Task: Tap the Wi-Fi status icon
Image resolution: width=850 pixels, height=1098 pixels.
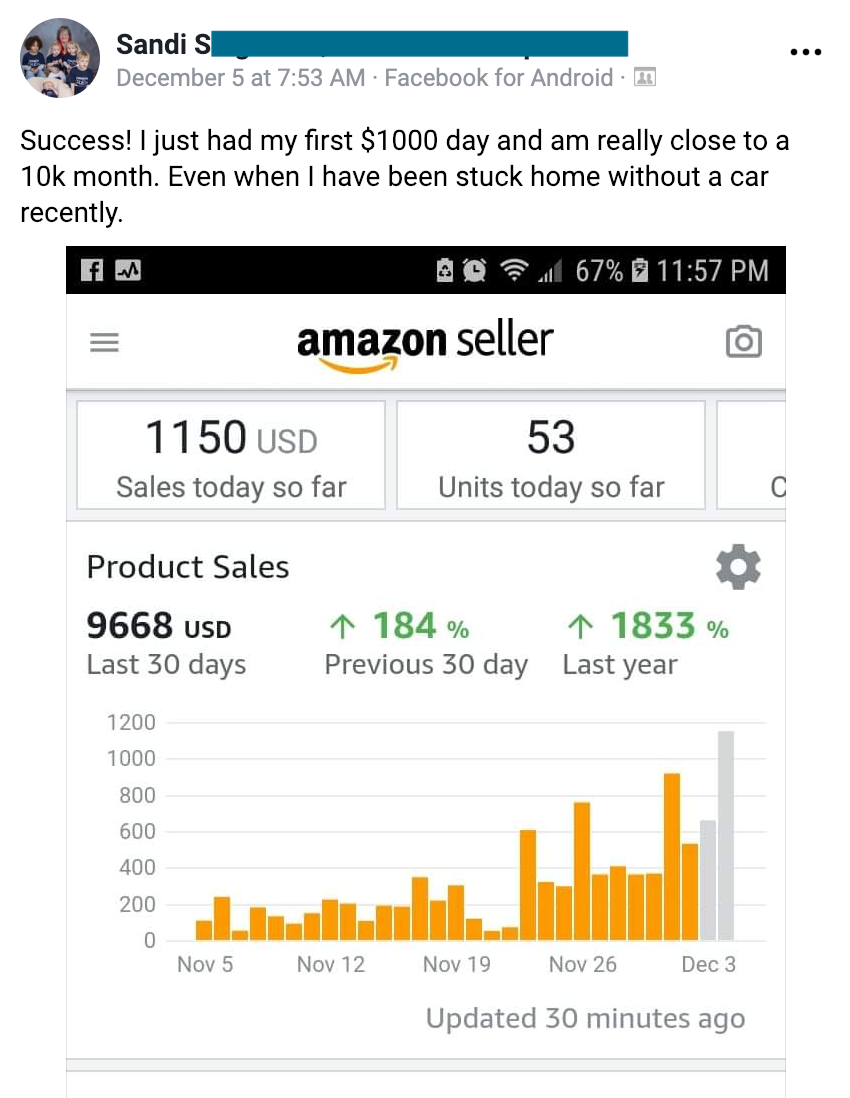Action: coord(514,271)
